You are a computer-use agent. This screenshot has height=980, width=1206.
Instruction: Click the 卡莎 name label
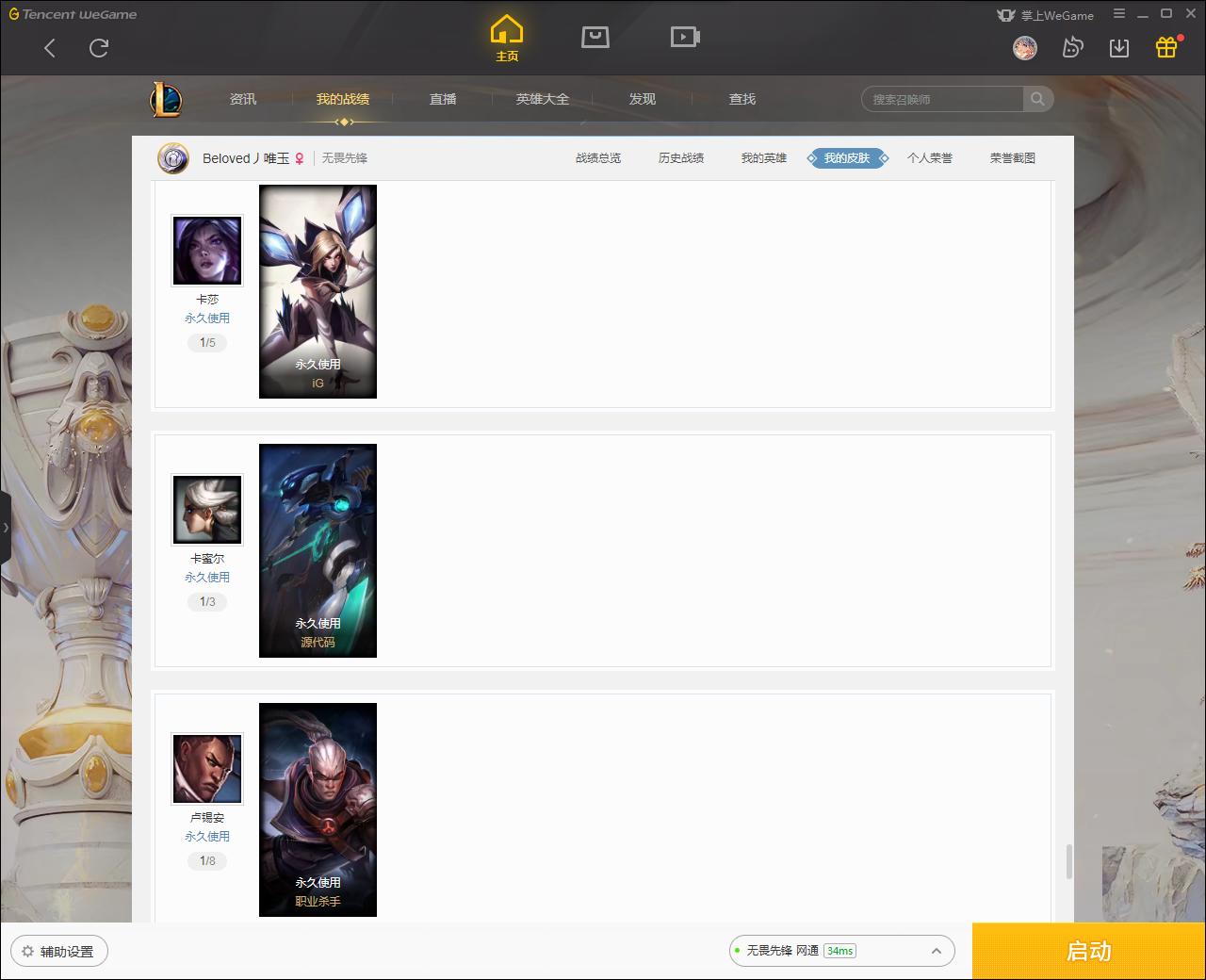click(207, 300)
